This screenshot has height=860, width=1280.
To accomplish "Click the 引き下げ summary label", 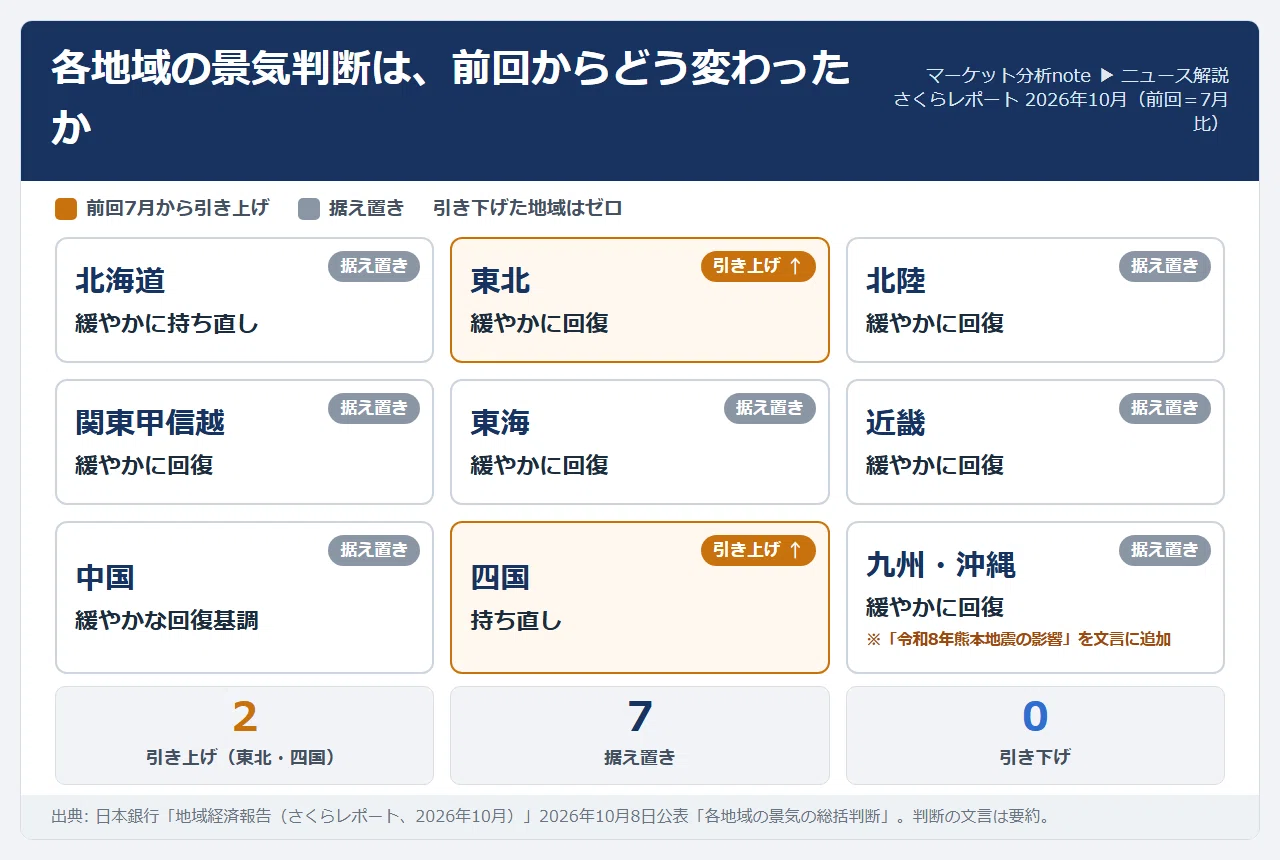I will (x=1035, y=758).
